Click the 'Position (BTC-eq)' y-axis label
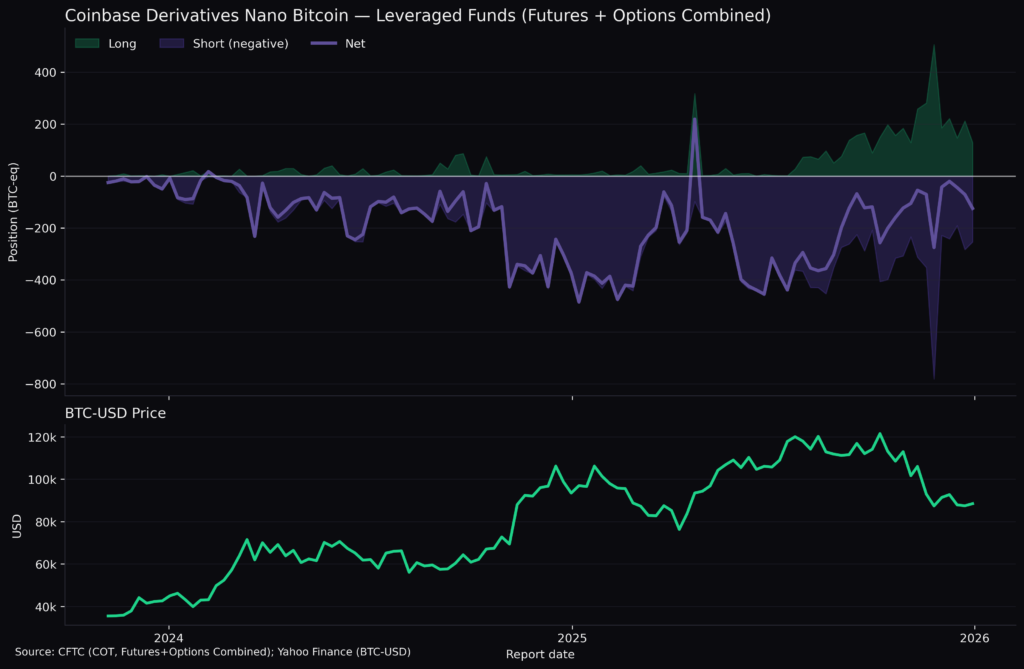This screenshot has height=669, width=1024. (13, 212)
